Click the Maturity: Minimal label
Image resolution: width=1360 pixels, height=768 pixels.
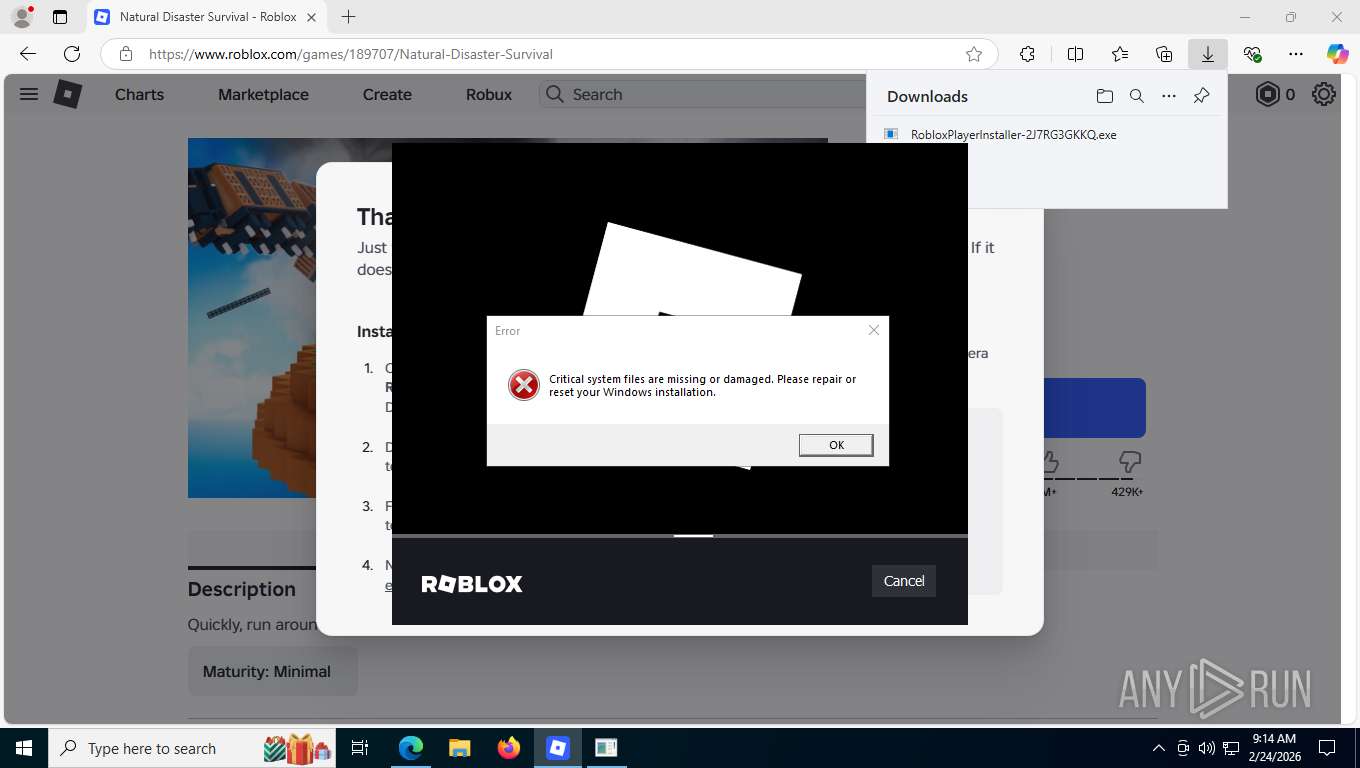(x=266, y=671)
